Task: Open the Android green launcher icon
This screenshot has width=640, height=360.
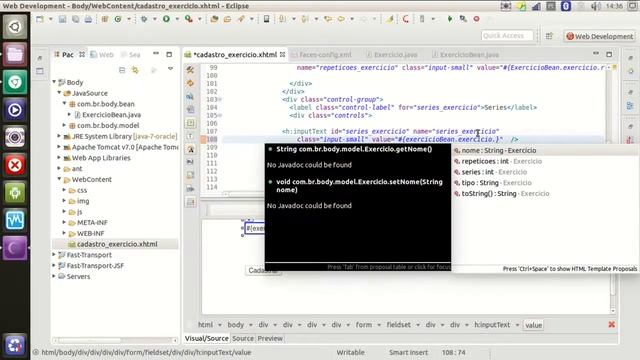Action: [x=15, y=193]
